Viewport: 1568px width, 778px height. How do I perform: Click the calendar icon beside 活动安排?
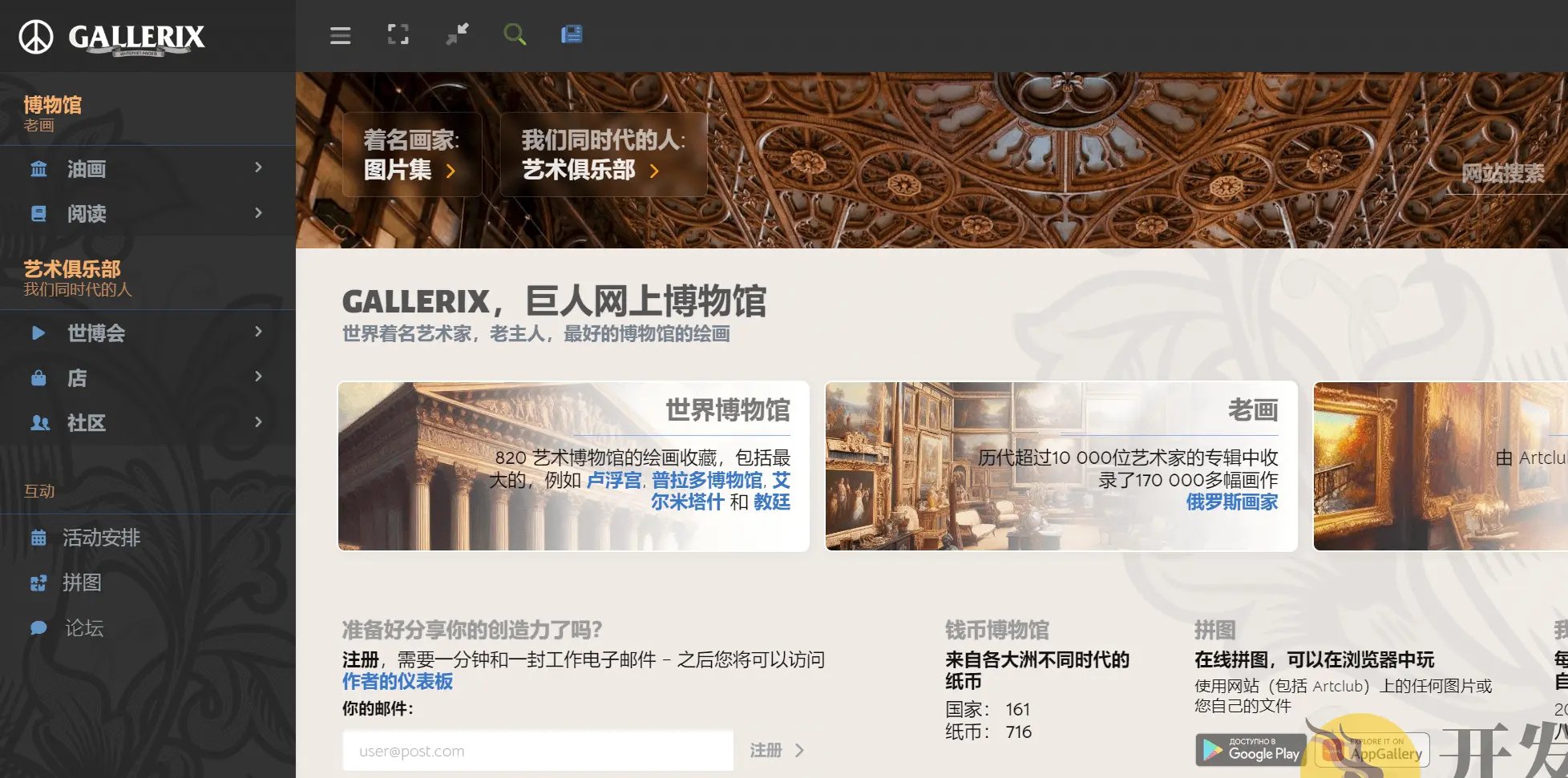pos(38,538)
